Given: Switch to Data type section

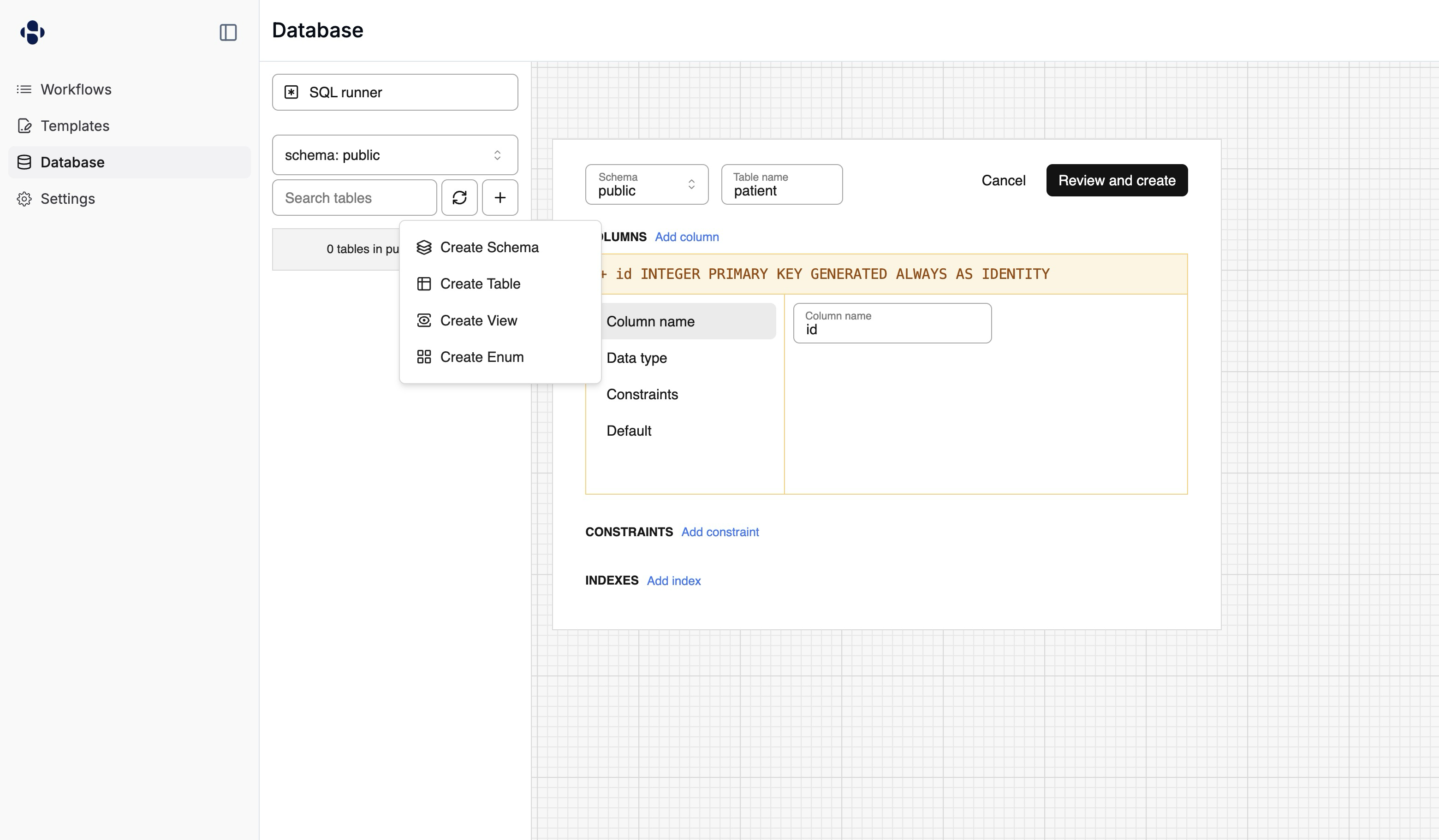Looking at the screenshot, I should pyautogui.click(x=636, y=358).
